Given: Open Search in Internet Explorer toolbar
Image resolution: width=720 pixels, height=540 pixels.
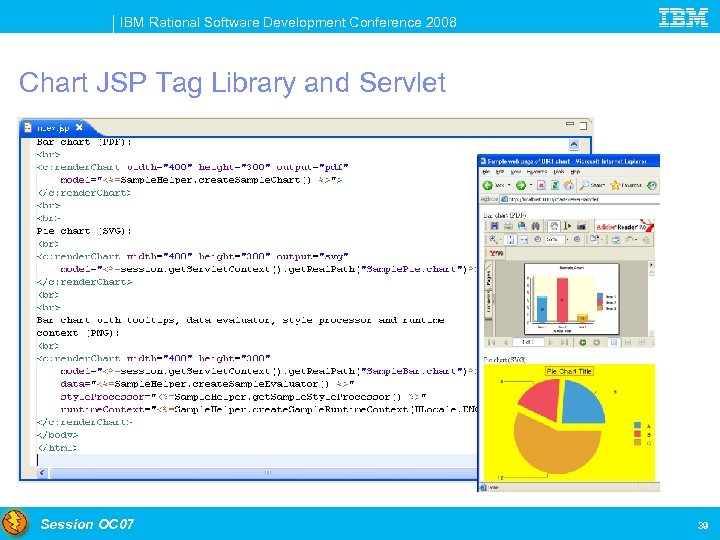Looking at the screenshot, I should 592,185.
